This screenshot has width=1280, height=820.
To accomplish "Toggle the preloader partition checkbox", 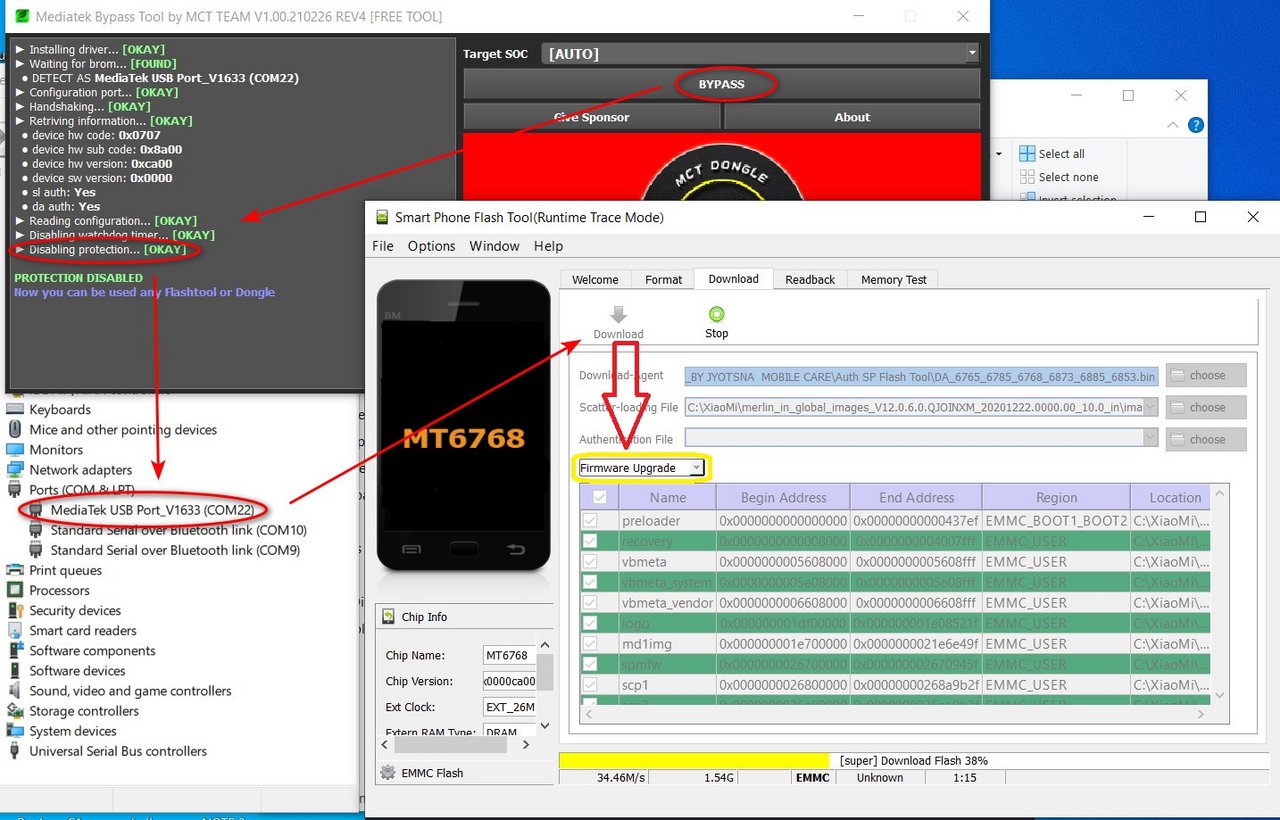I will (x=590, y=520).
